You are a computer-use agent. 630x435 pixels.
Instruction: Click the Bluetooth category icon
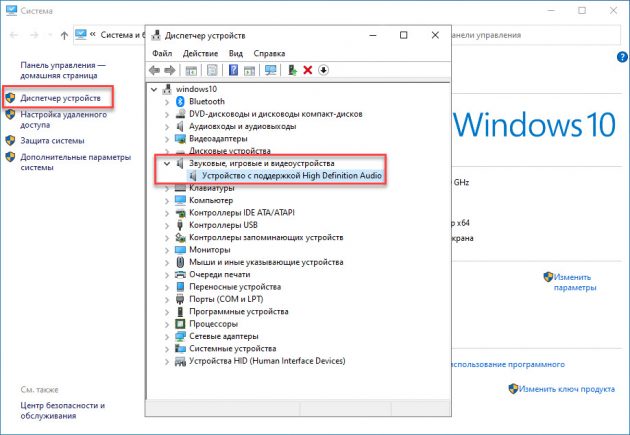tap(180, 102)
